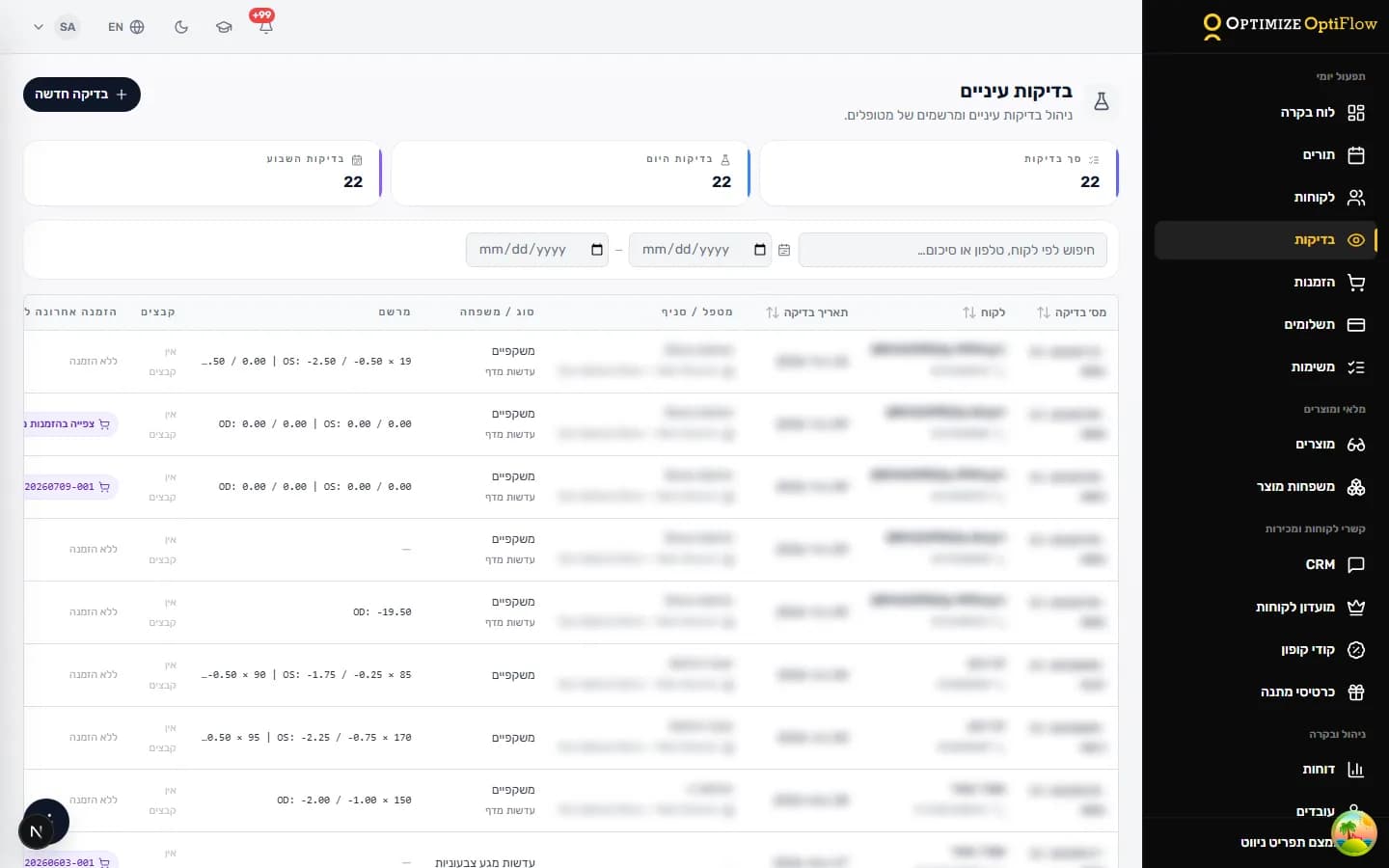
Task: Open the הזמנות shopping cart icon
Action: pos(1355,283)
